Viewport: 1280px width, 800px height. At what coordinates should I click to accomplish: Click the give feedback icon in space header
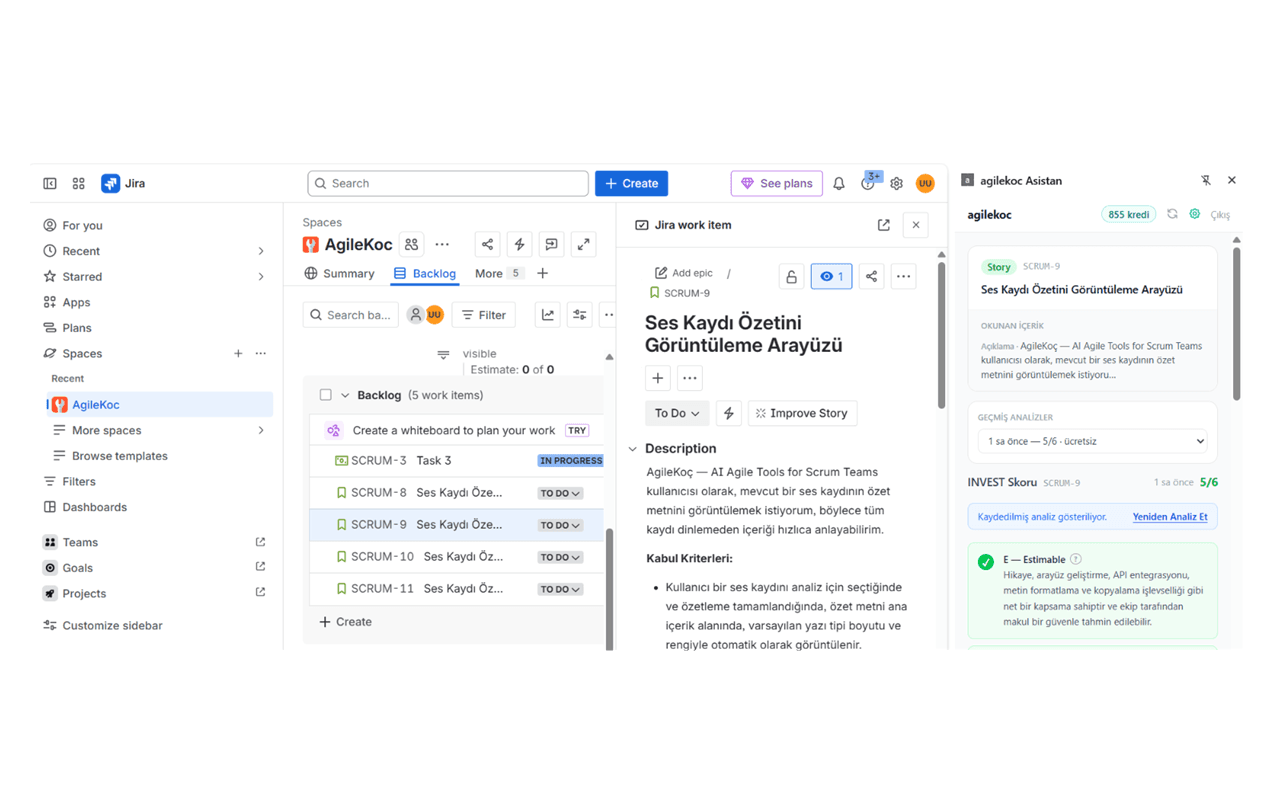(x=551, y=244)
